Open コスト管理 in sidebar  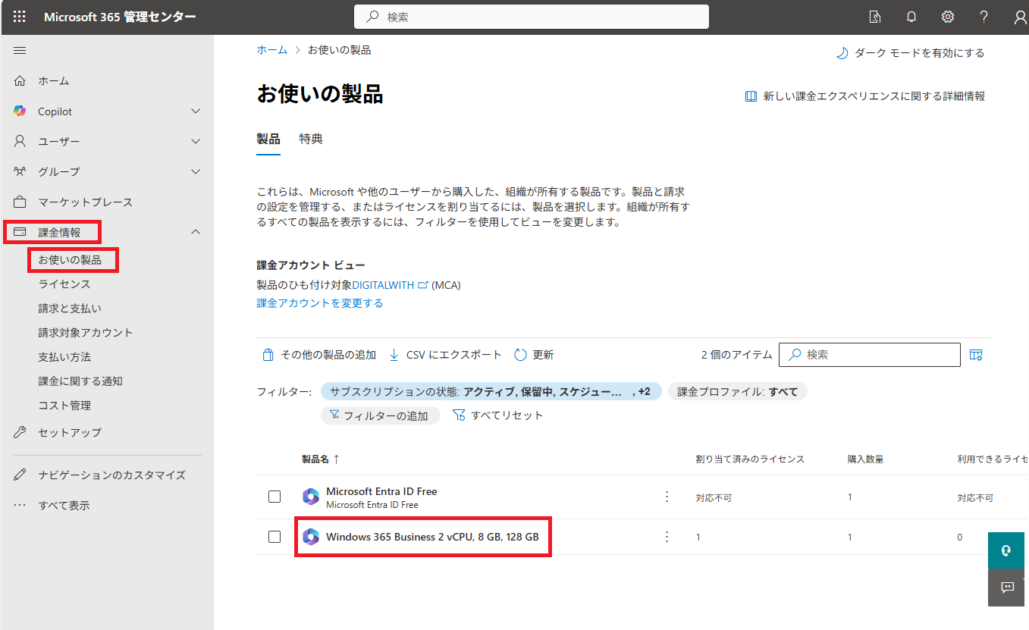click(x=64, y=406)
